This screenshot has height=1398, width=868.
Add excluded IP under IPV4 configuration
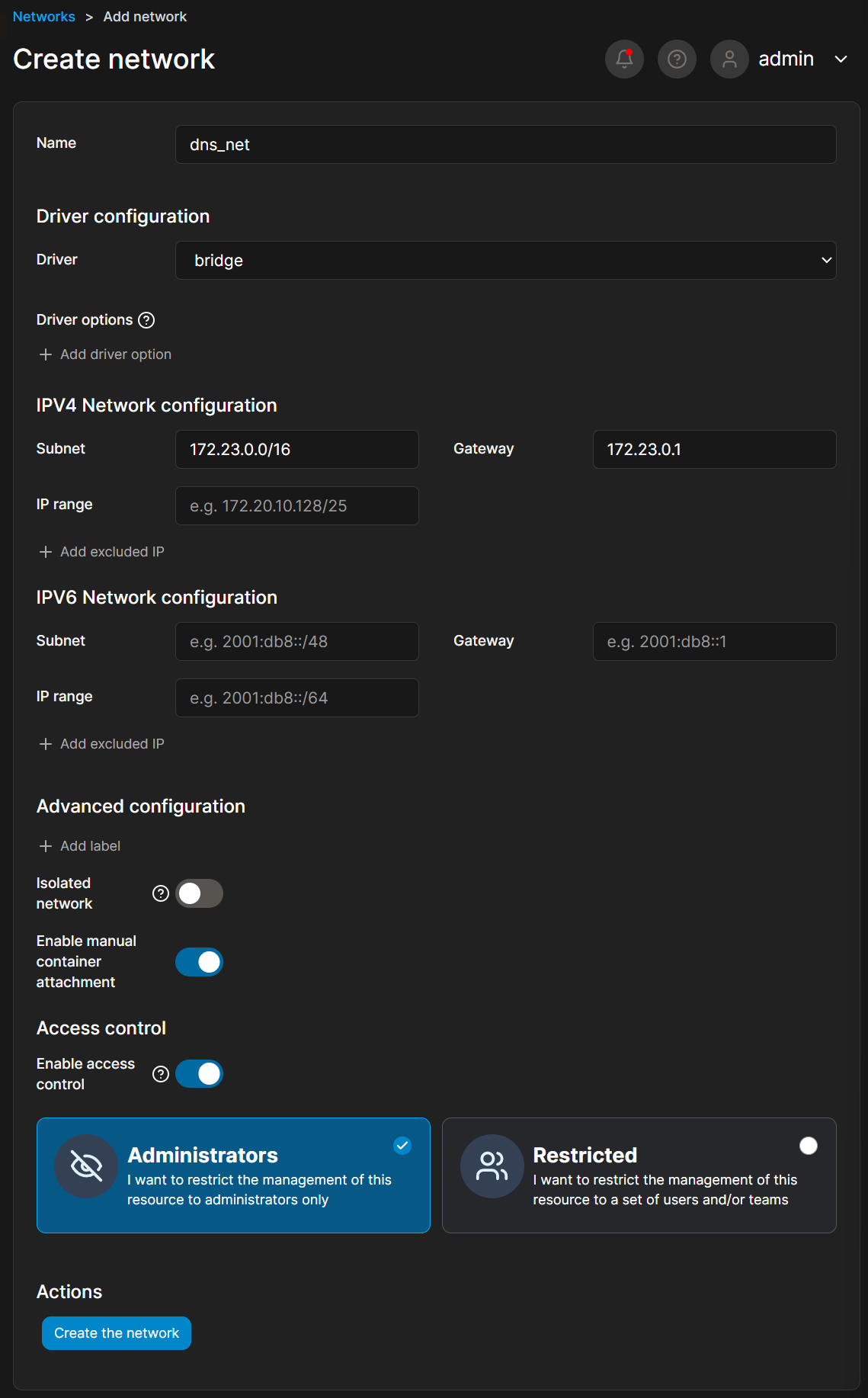(102, 552)
